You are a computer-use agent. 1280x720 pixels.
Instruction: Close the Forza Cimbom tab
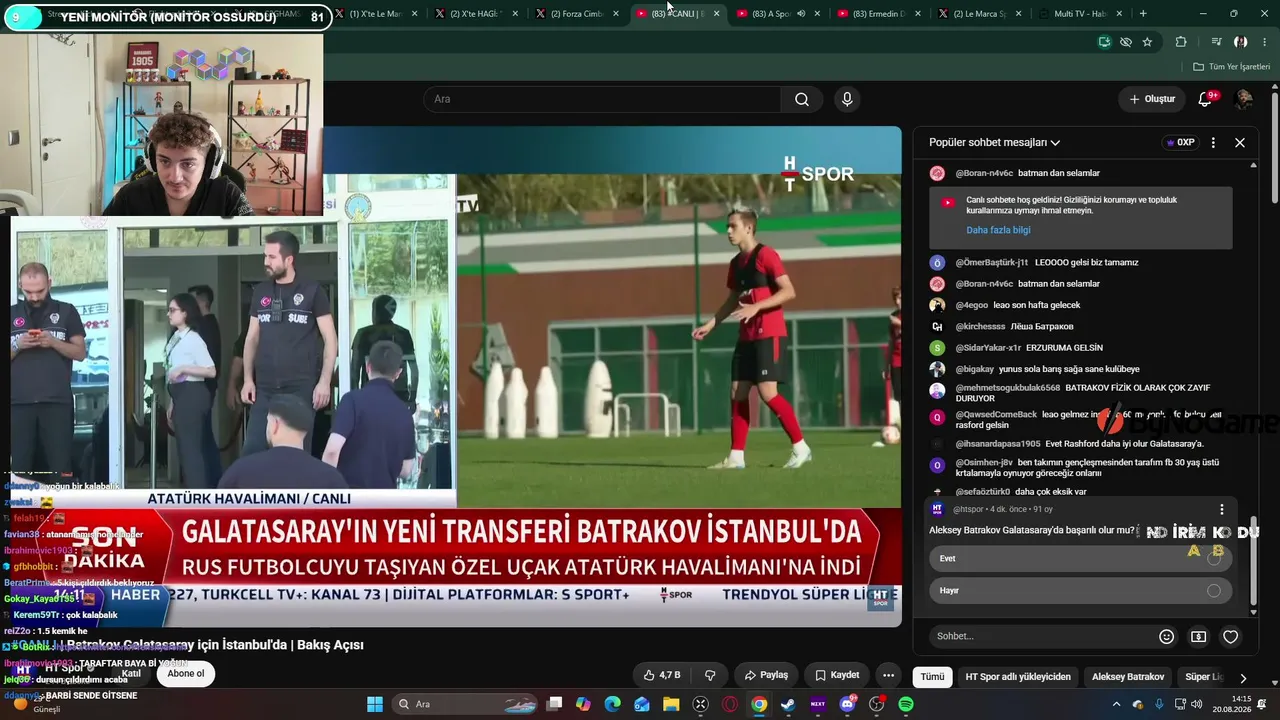tap(616, 14)
